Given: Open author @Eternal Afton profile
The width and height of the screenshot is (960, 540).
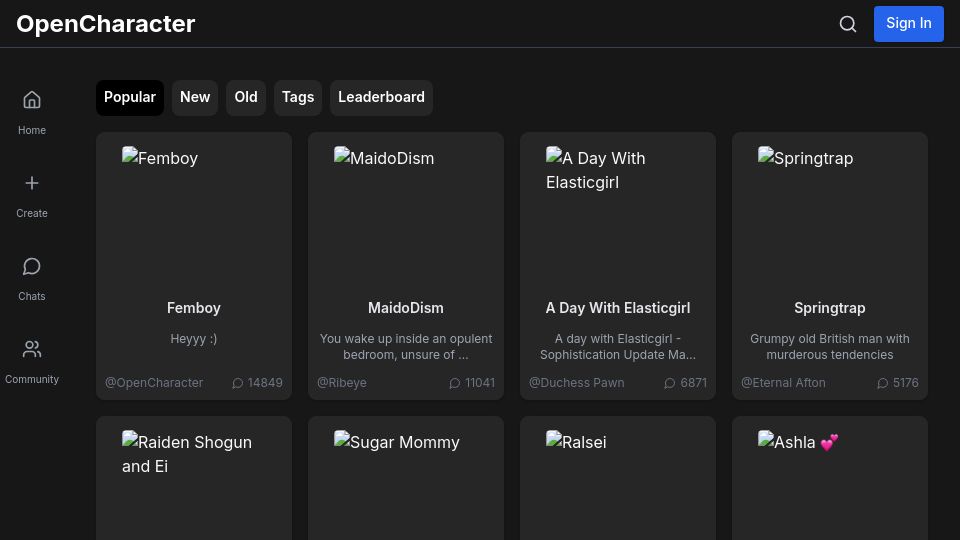Looking at the screenshot, I should (x=783, y=383).
